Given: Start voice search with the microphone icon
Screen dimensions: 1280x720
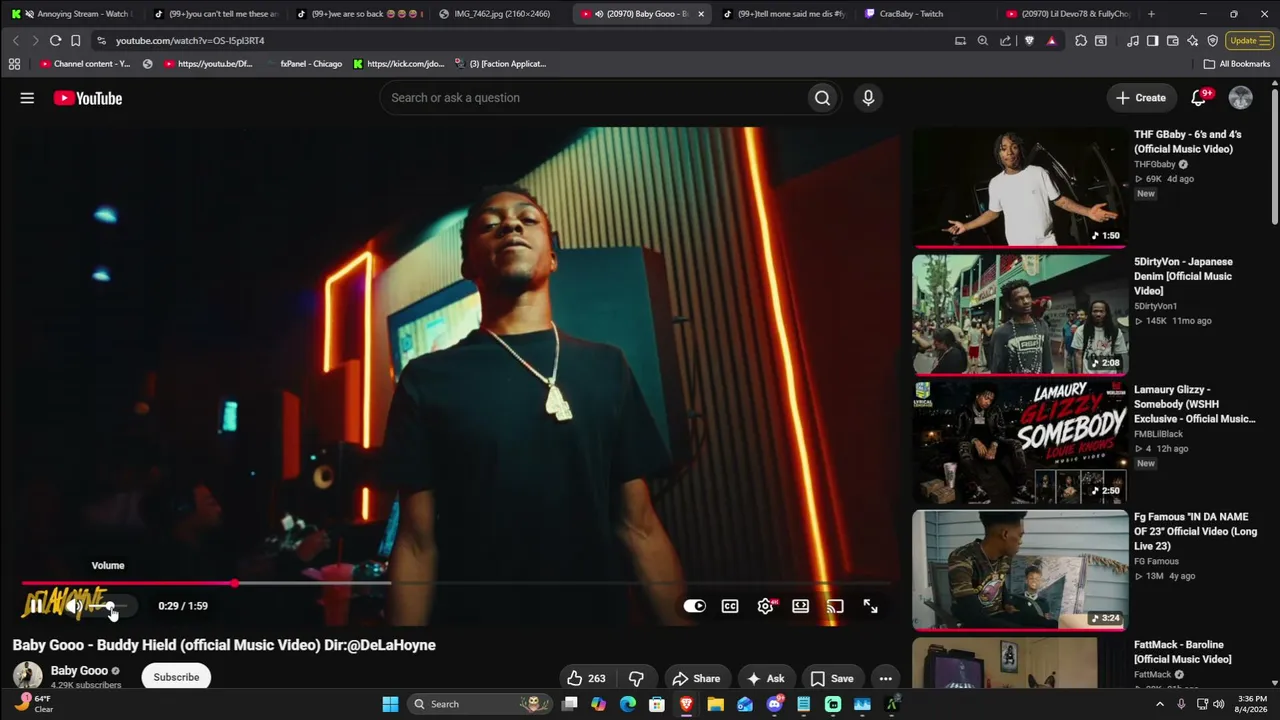Looking at the screenshot, I should [x=868, y=98].
